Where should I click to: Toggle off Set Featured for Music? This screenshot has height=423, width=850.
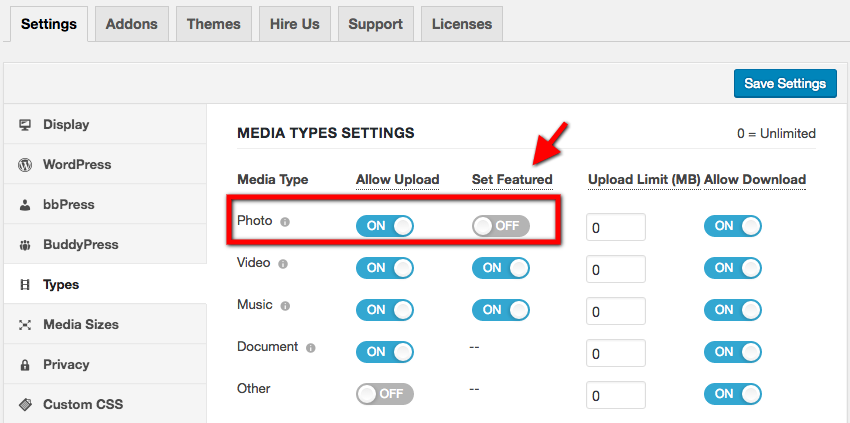(x=500, y=310)
